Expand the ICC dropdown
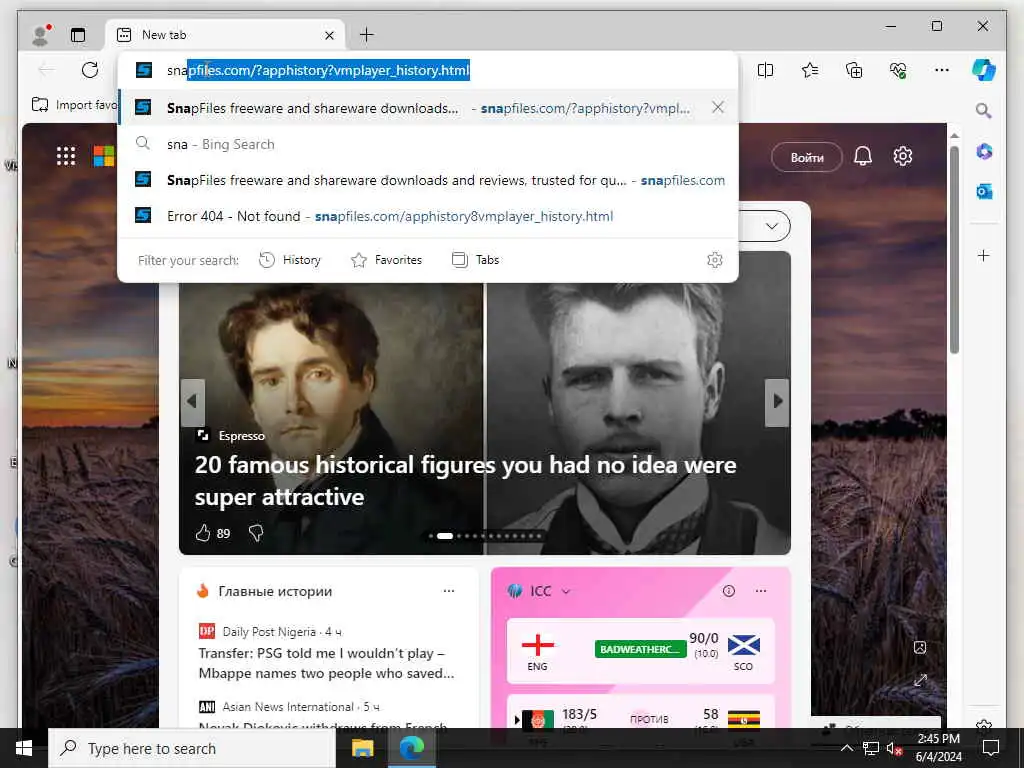 (566, 591)
